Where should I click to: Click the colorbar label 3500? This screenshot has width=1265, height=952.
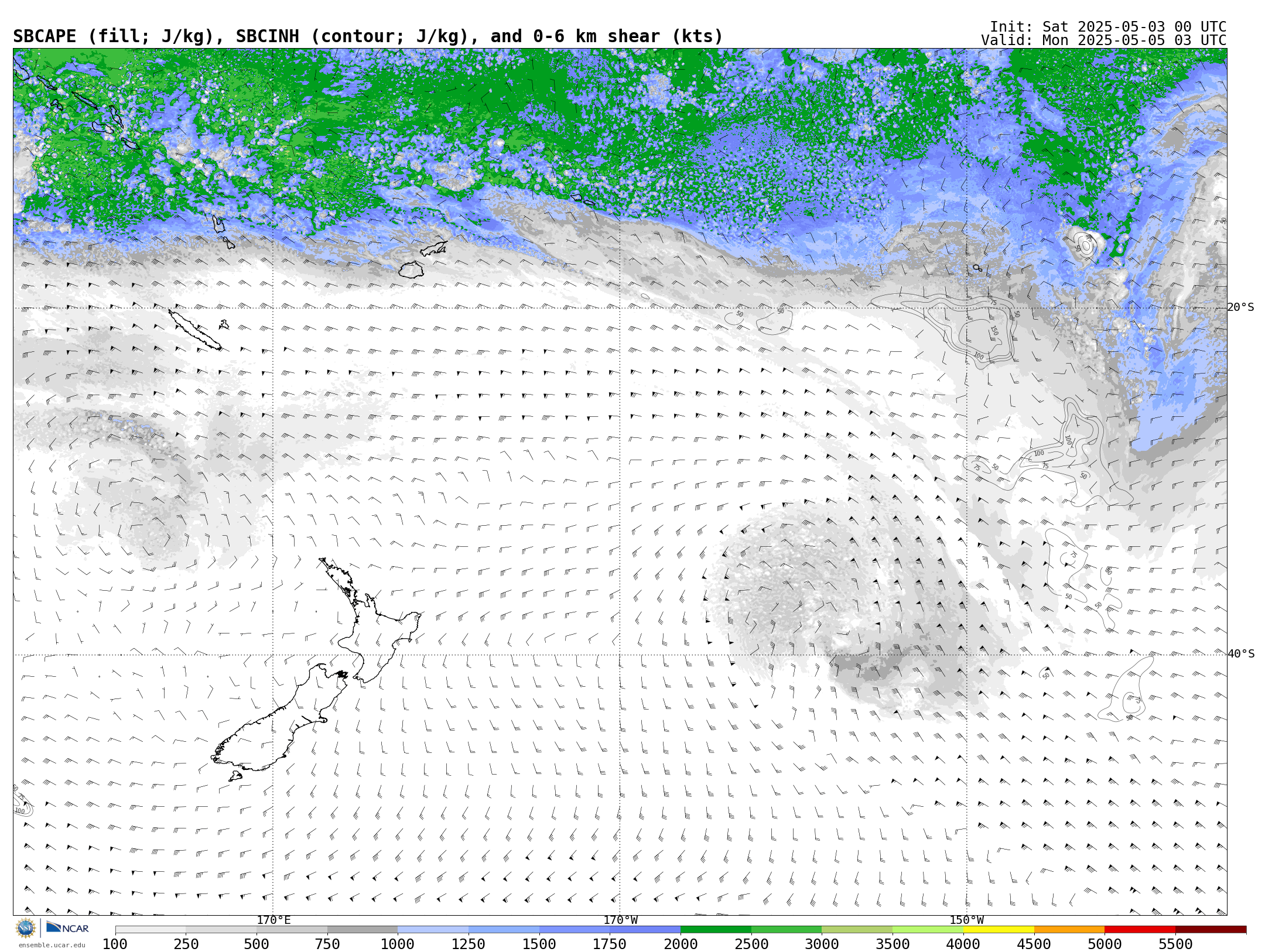893,944
